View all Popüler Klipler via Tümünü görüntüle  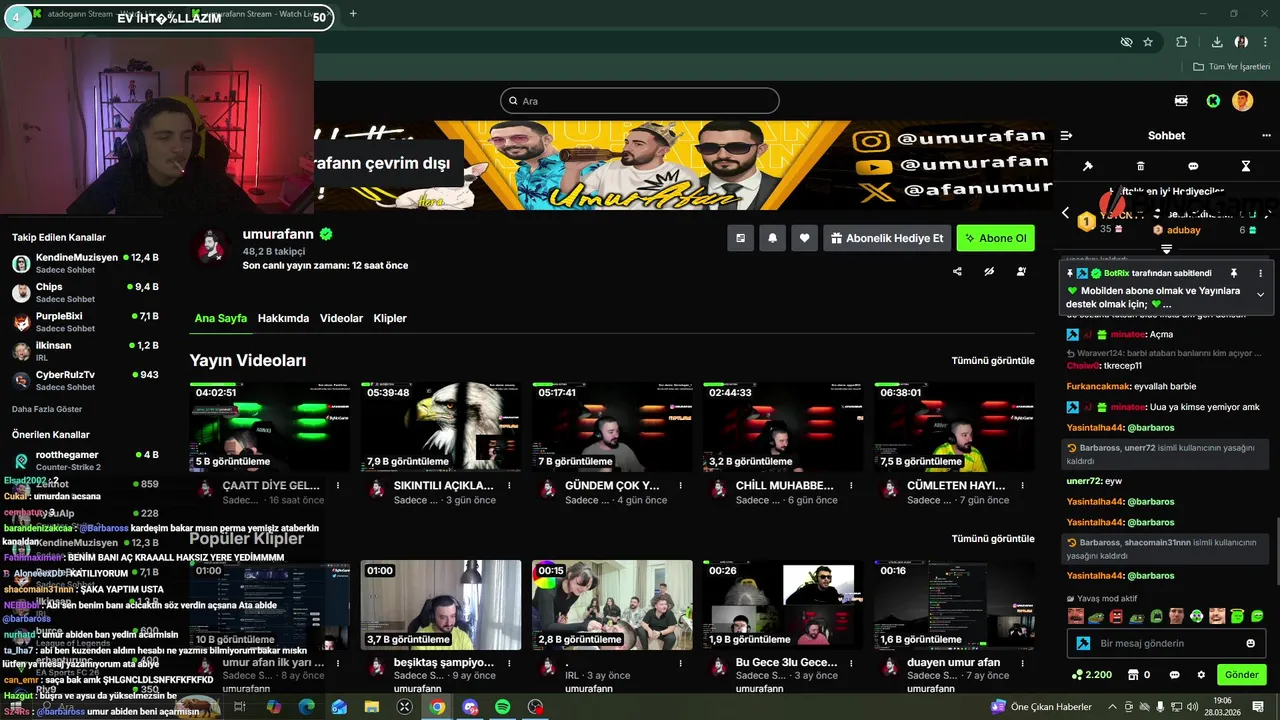click(993, 538)
